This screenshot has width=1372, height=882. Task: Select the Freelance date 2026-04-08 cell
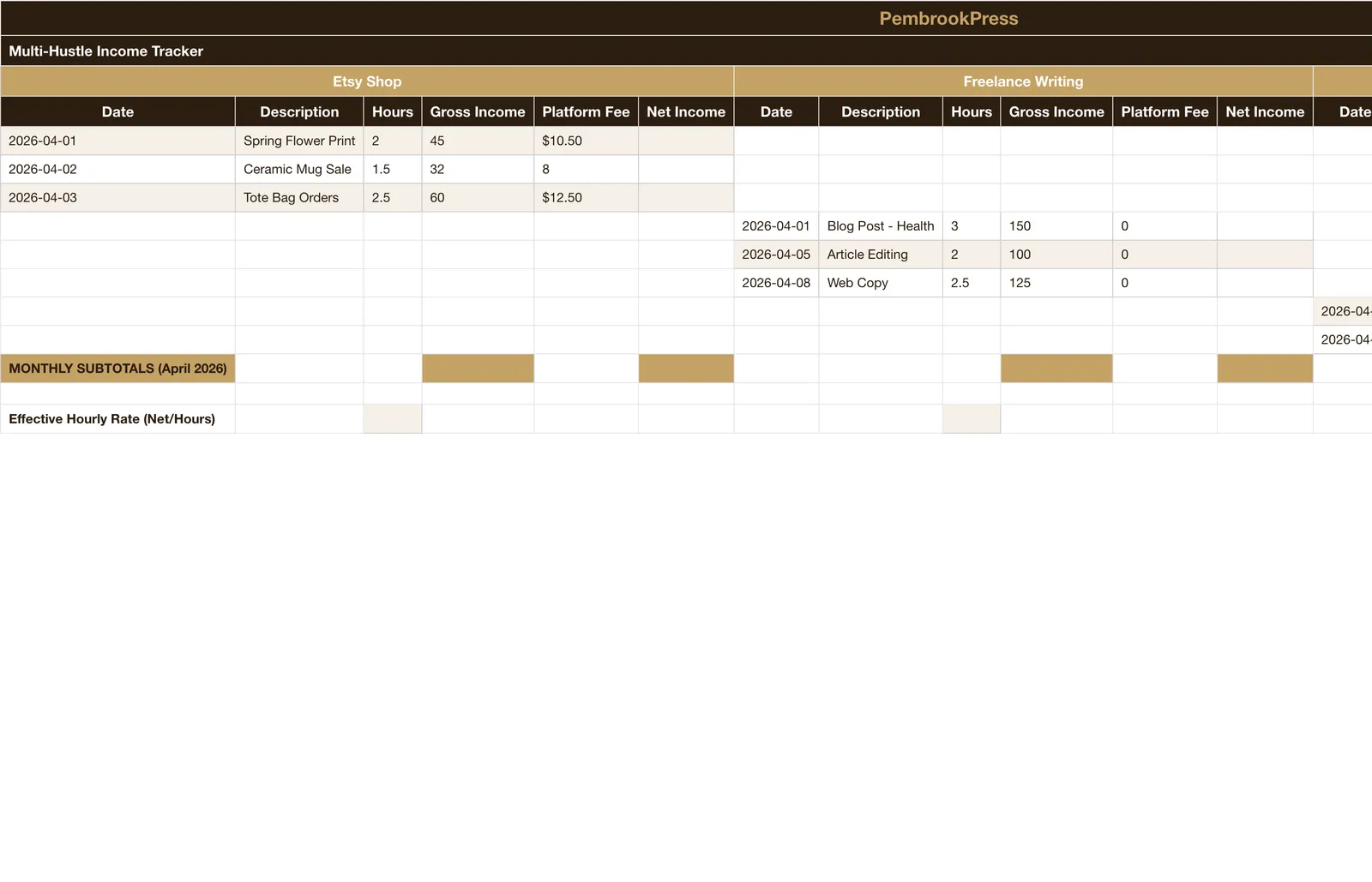point(776,282)
